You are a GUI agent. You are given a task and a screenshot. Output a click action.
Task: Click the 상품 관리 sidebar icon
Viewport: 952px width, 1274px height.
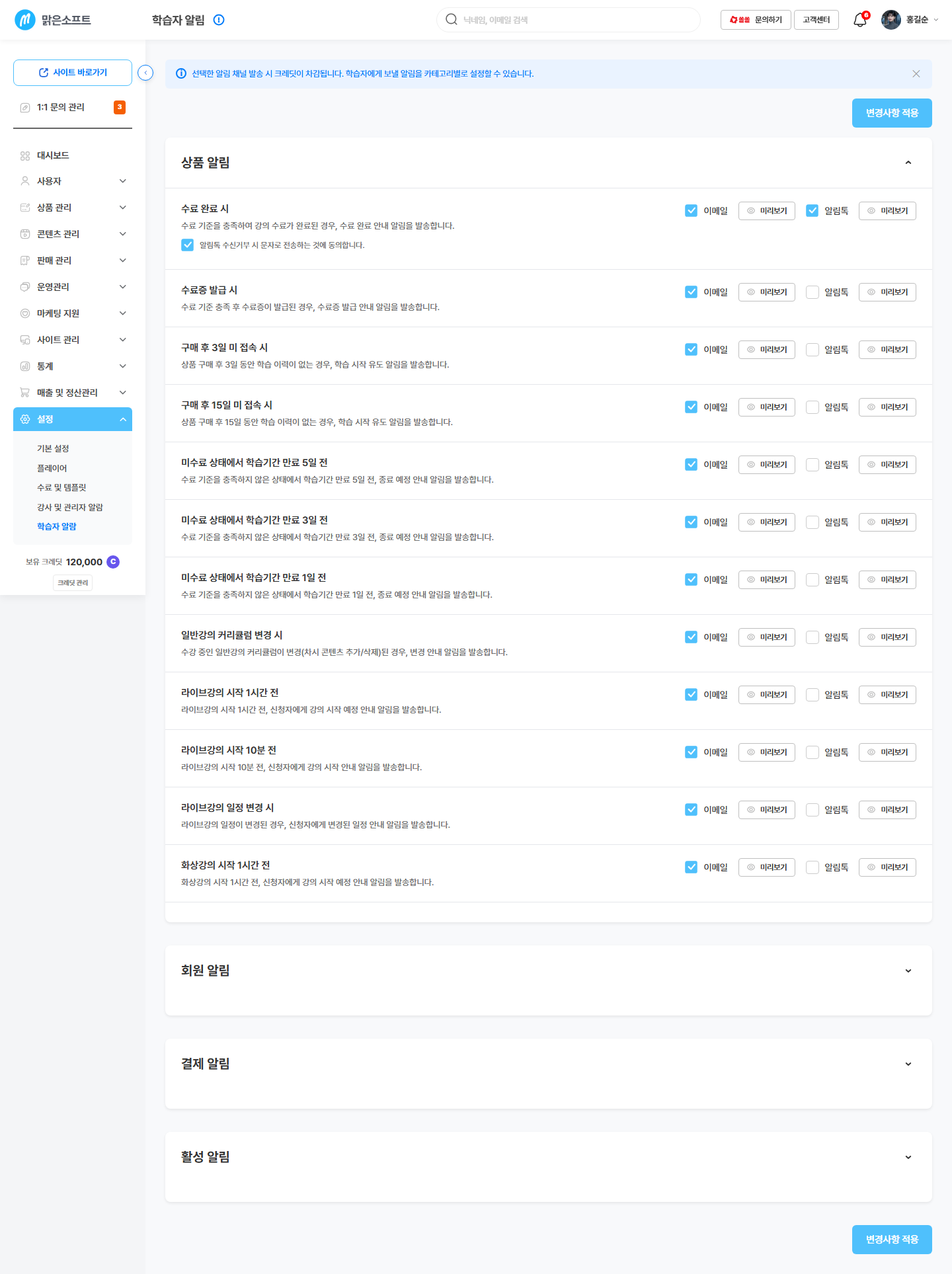pyautogui.click(x=25, y=208)
